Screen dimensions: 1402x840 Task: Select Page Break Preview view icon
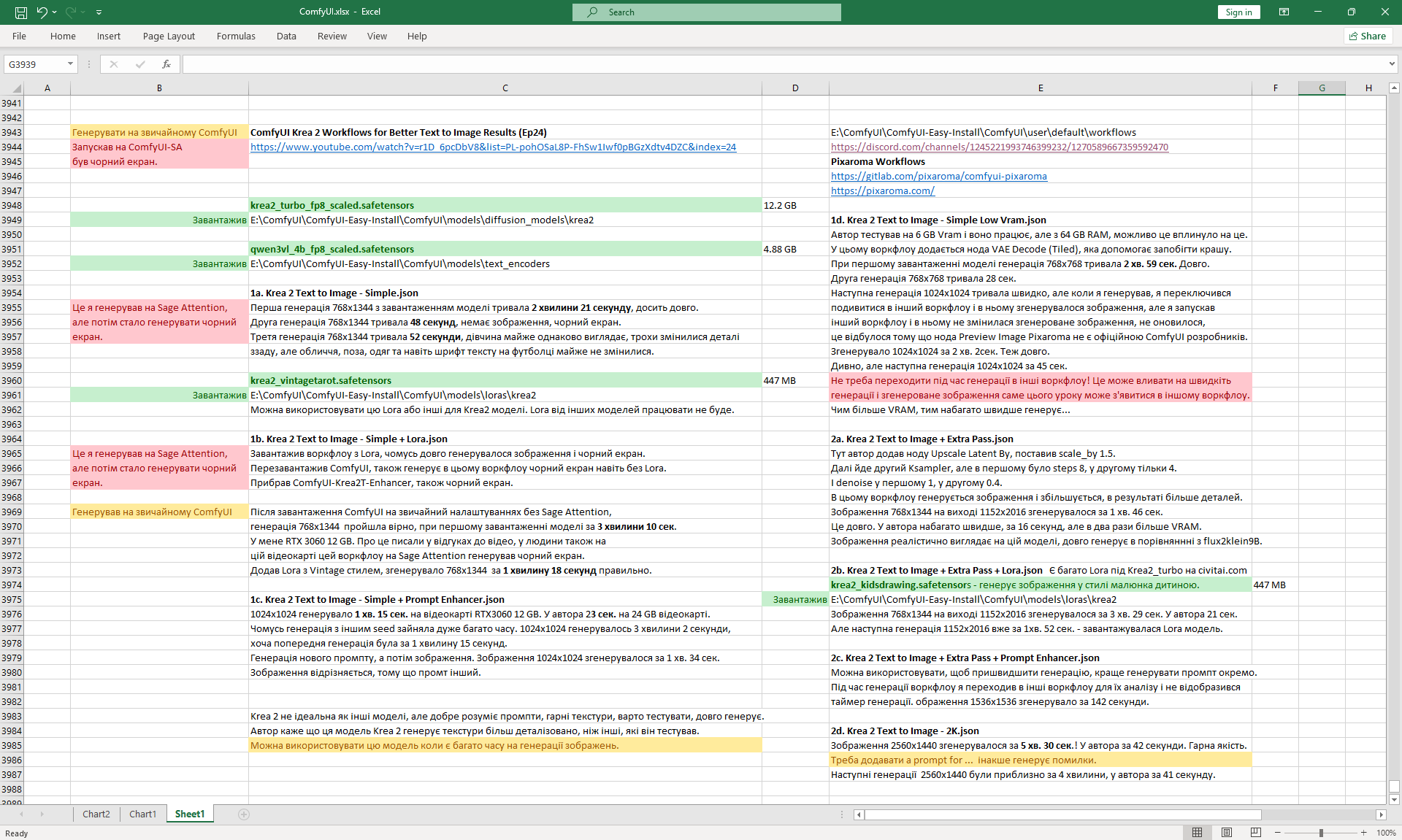(x=1256, y=833)
